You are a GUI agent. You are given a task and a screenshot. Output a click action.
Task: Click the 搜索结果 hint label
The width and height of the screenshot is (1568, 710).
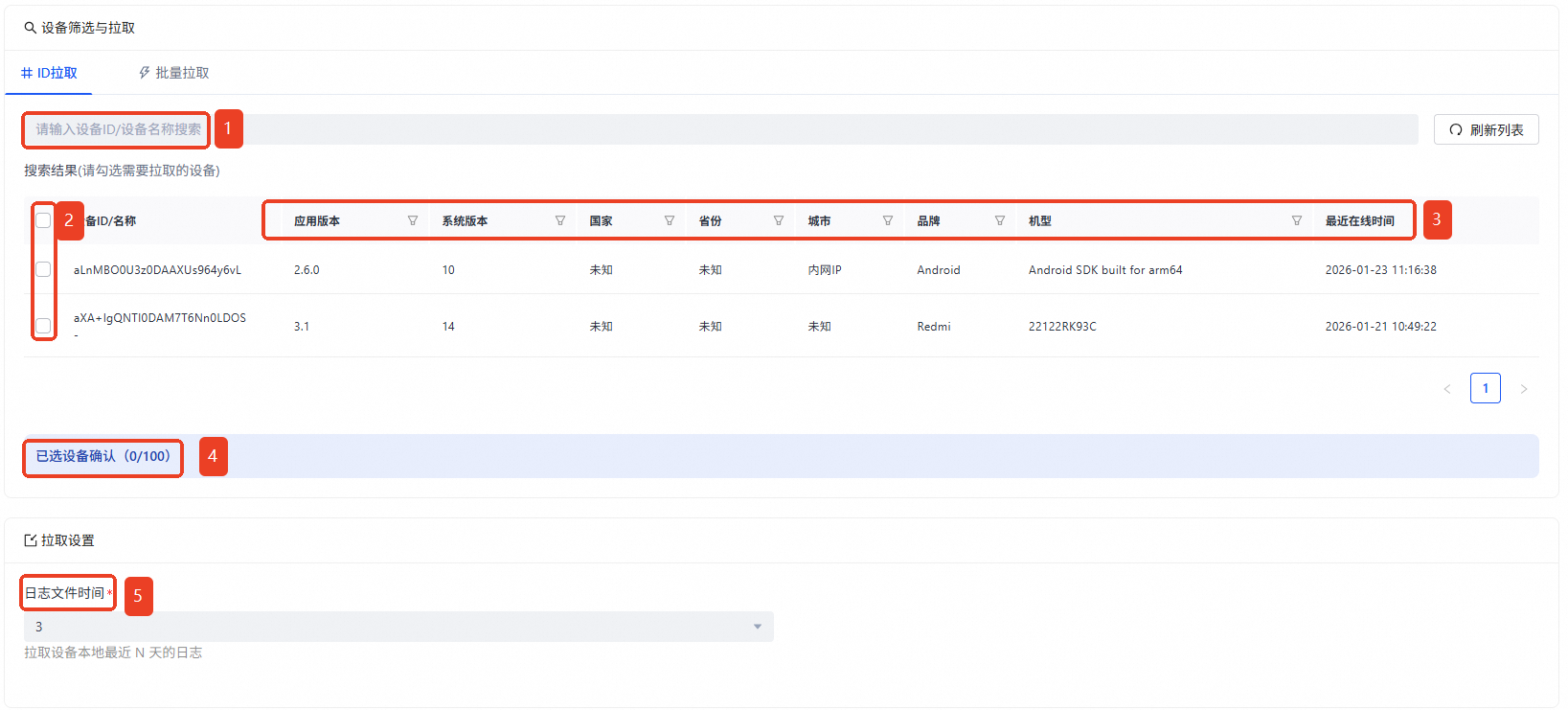[122, 171]
